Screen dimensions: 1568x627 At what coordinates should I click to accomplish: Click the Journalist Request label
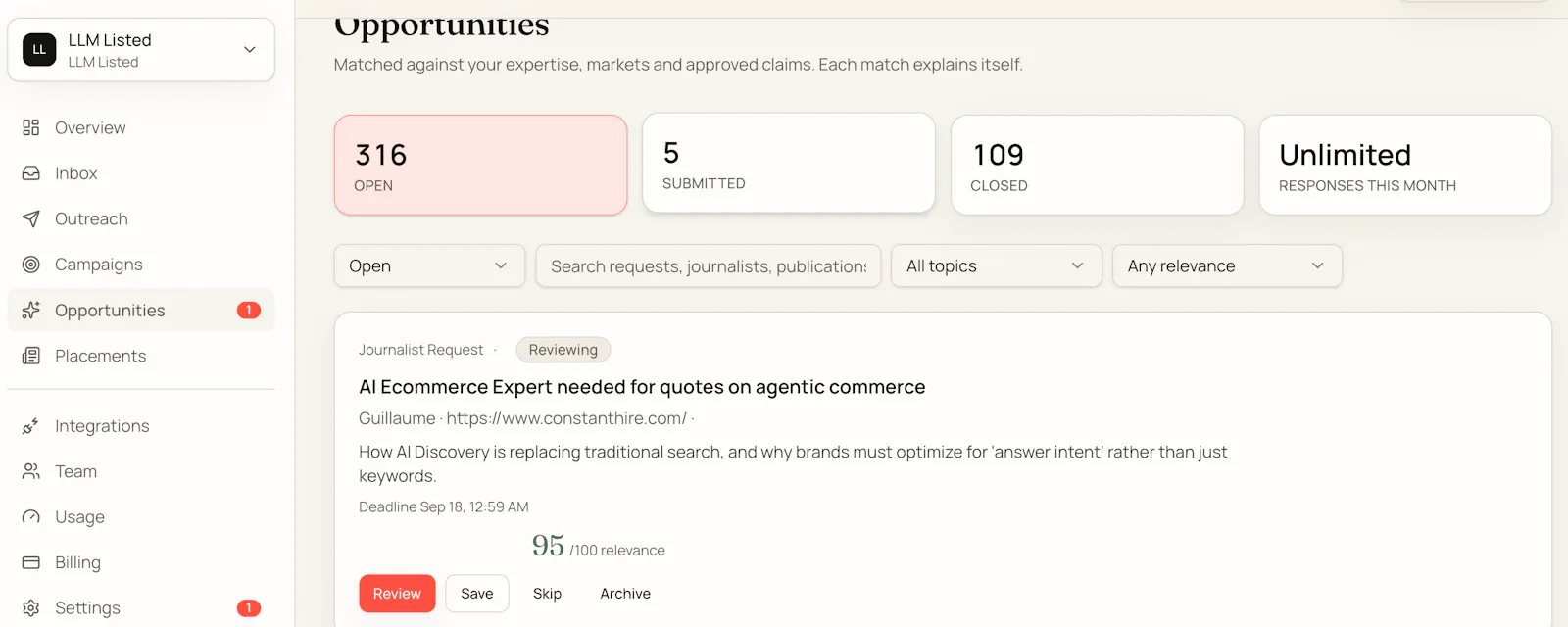click(421, 350)
